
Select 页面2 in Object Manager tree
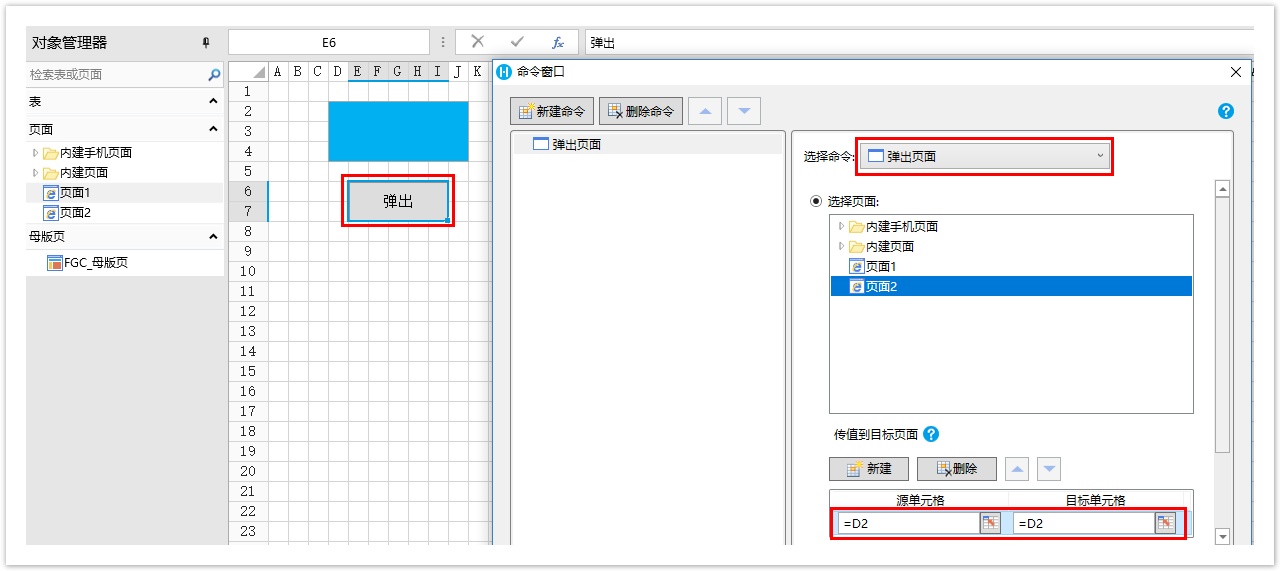pyautogui.click(x=75, y=213)
